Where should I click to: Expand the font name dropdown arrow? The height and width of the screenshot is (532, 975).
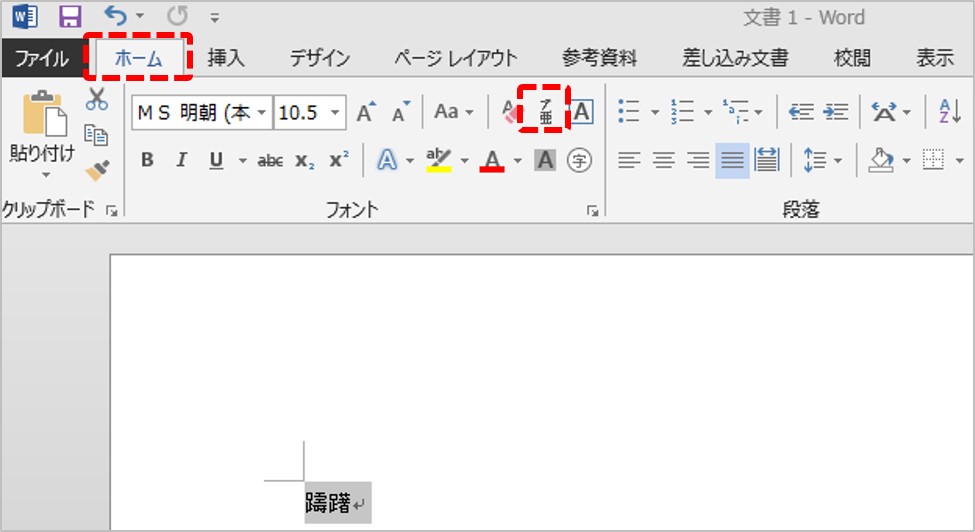coord(262,112)
